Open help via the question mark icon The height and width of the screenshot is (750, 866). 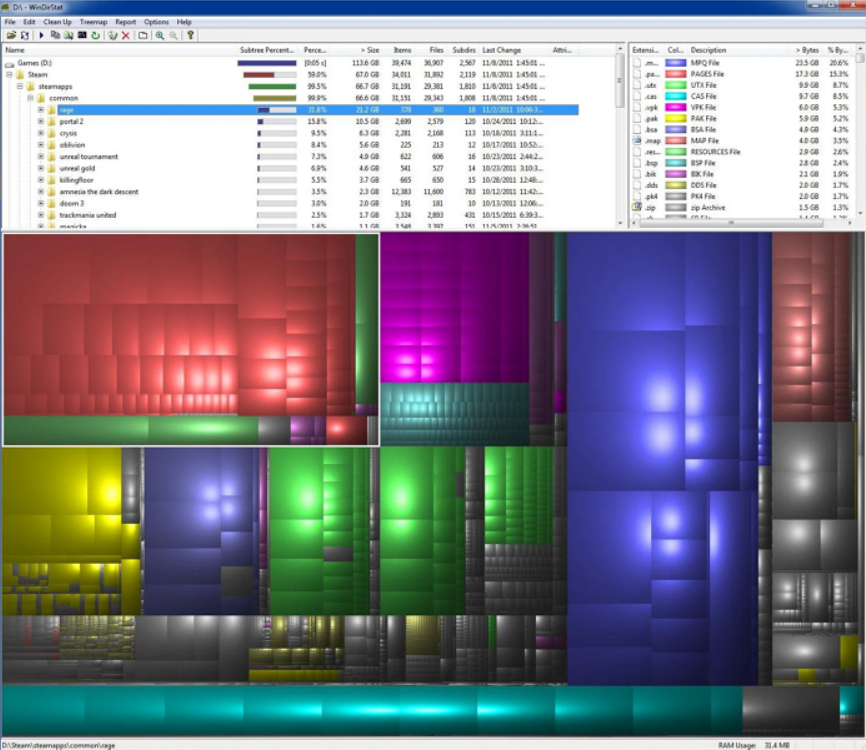(x=189, y=35)
